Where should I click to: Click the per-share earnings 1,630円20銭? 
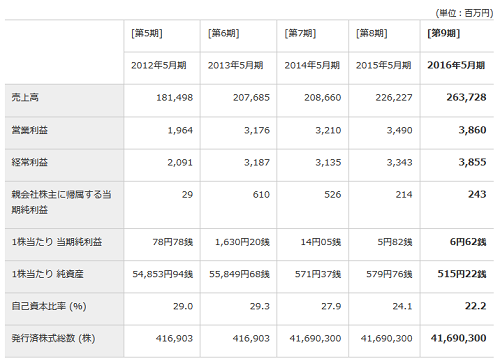pos(242,242)
